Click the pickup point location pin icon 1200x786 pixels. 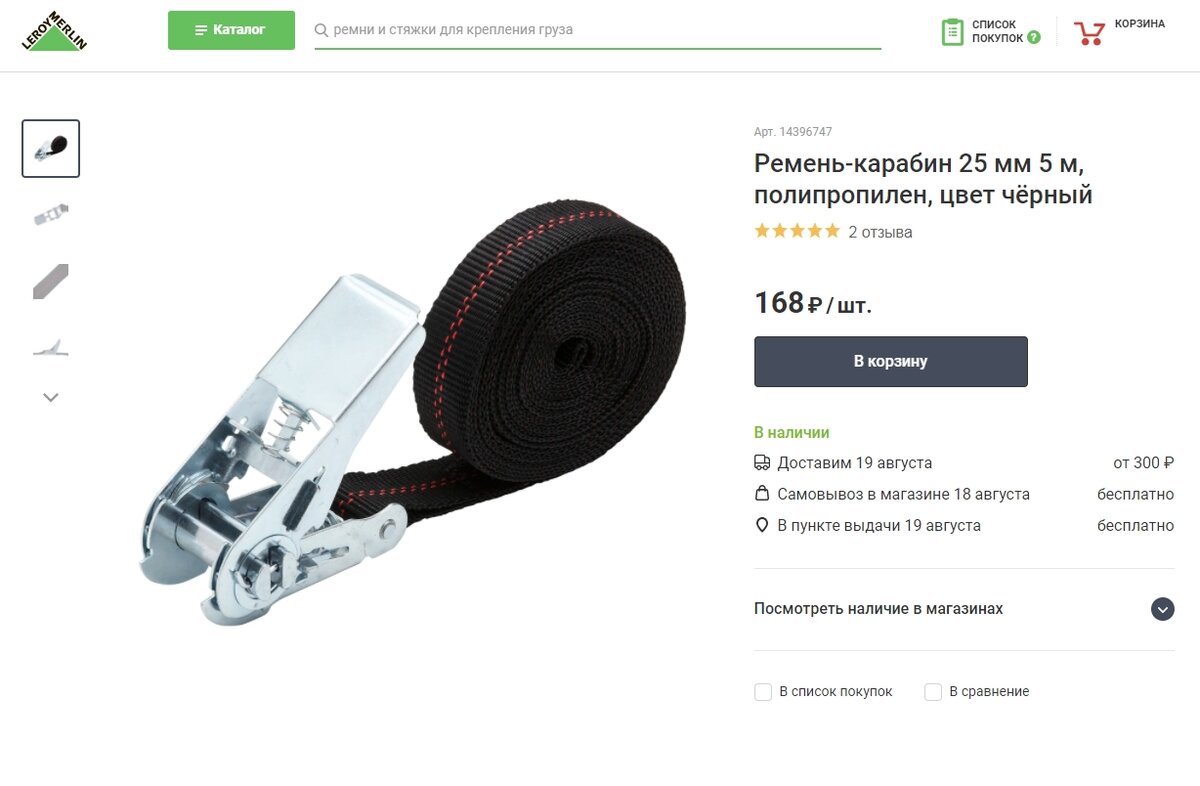pyautogui.click(x=762, y=525)
